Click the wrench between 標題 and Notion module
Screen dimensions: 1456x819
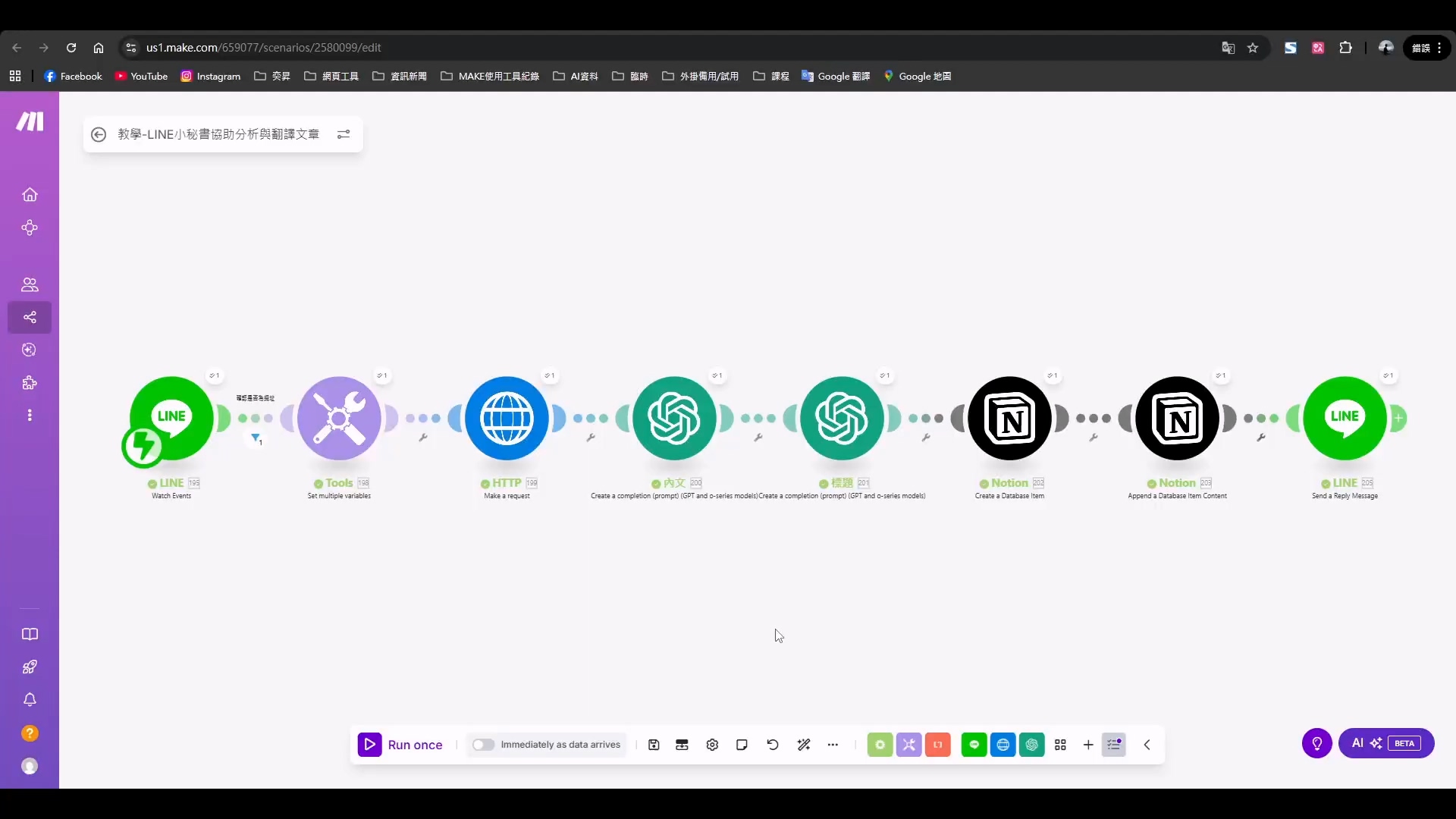click(926, 438)
